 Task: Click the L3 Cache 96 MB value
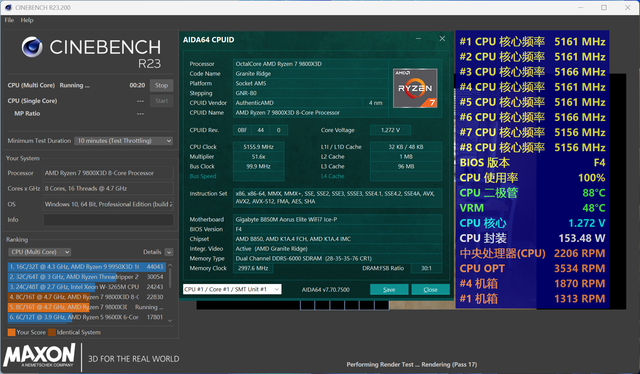point(406,167)
